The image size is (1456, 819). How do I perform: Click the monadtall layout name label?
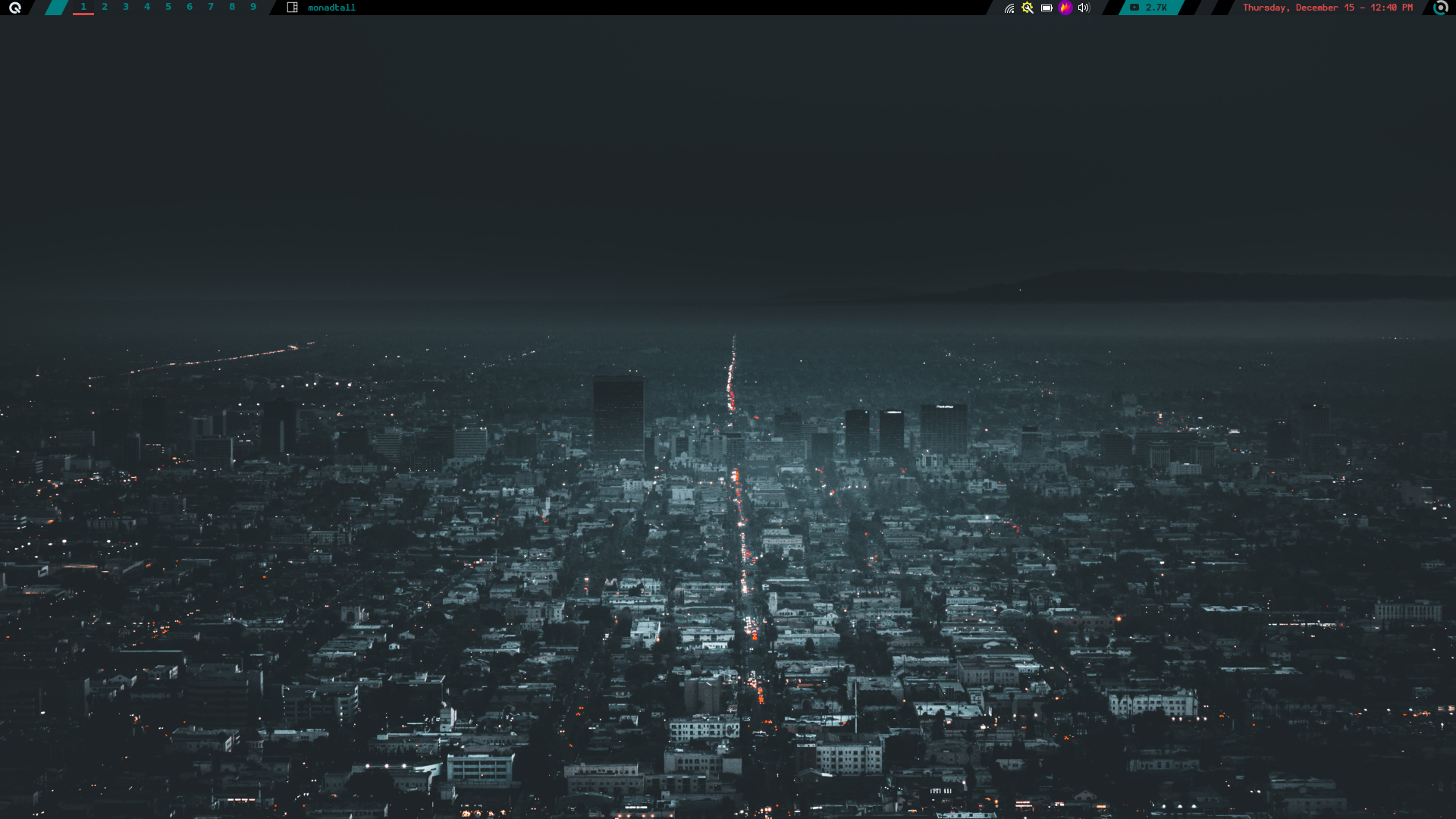tap(331, 8)
